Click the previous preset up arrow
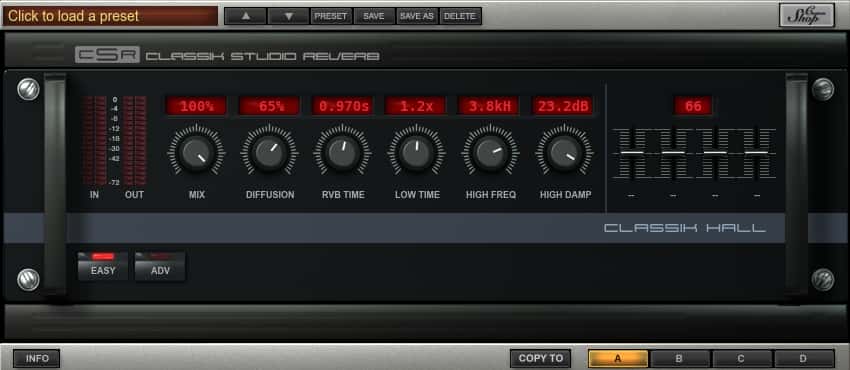 [246, 16]
